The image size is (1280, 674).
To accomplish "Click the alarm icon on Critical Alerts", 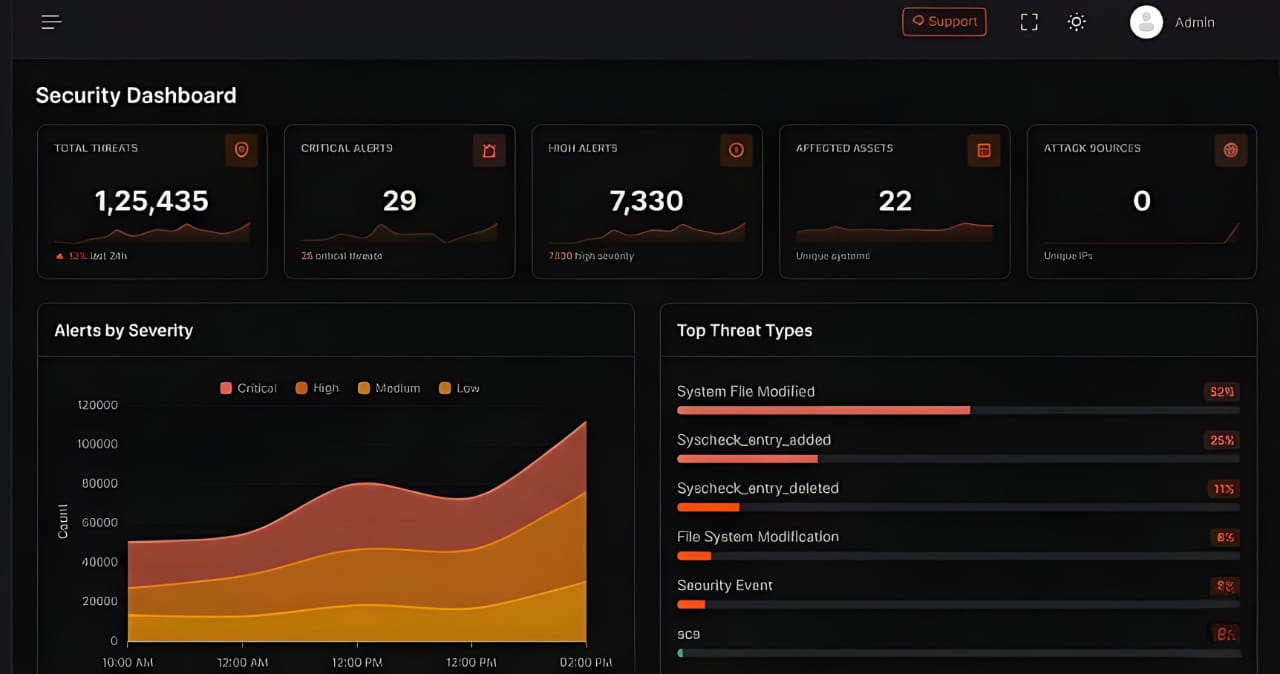I will point(489,150).
